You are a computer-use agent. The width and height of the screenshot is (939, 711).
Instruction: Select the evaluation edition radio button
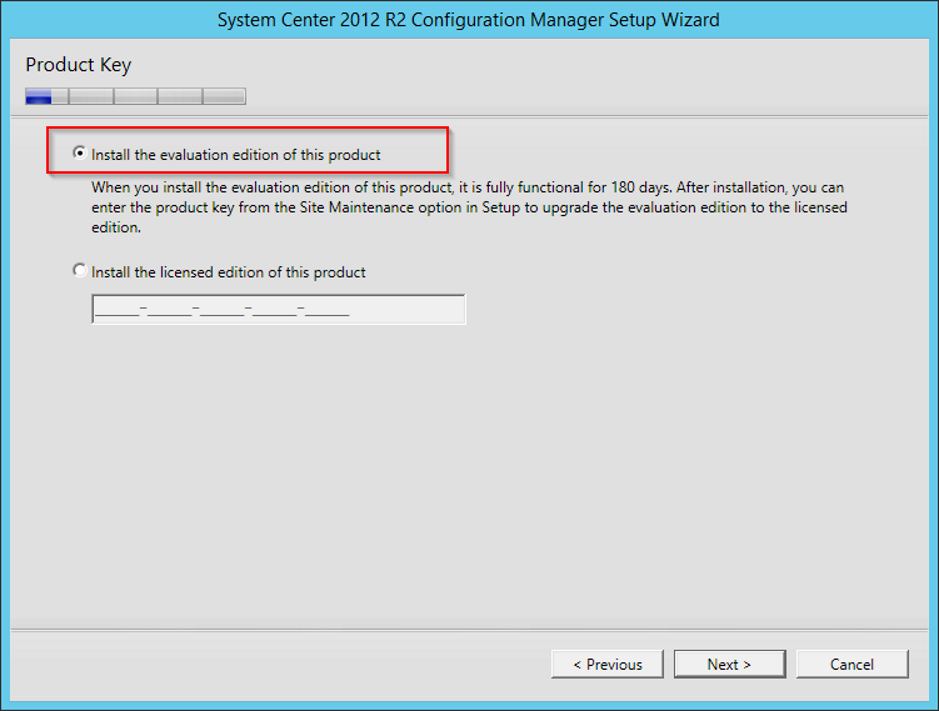80,153
